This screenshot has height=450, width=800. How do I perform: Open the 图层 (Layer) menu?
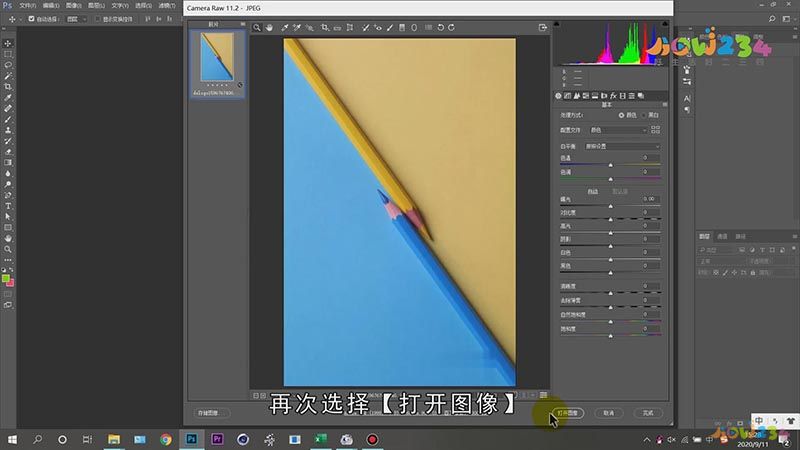(x=96, y=6)
